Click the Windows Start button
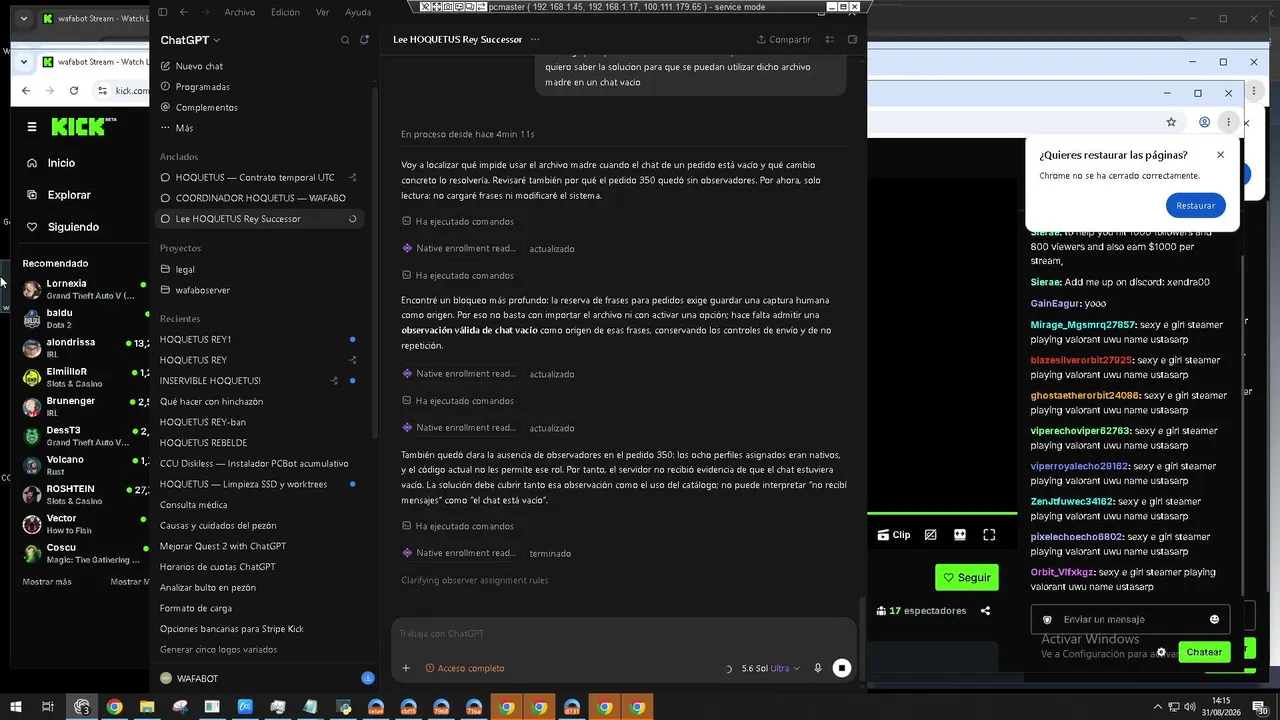This screenshot has width=1280, height=720. pyautogui.click(x=15, y=707)
